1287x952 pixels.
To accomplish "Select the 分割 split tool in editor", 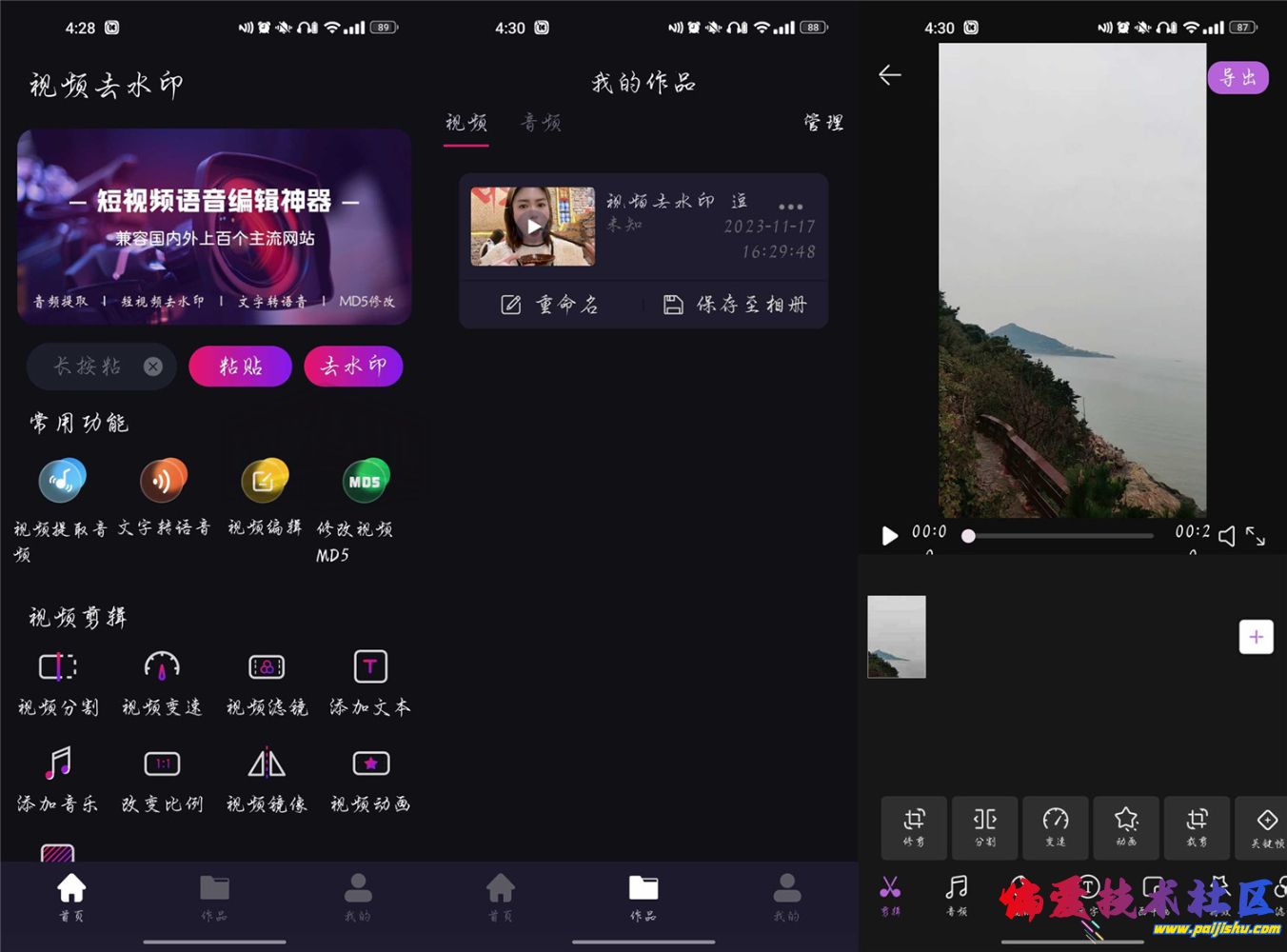I will [x=985, y=826].
